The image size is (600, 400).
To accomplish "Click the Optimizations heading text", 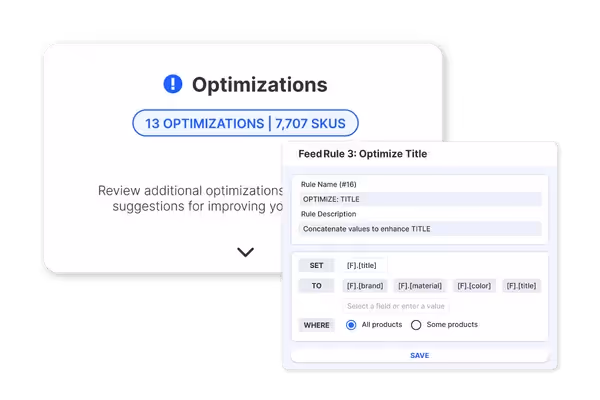I will pos(259,85).
